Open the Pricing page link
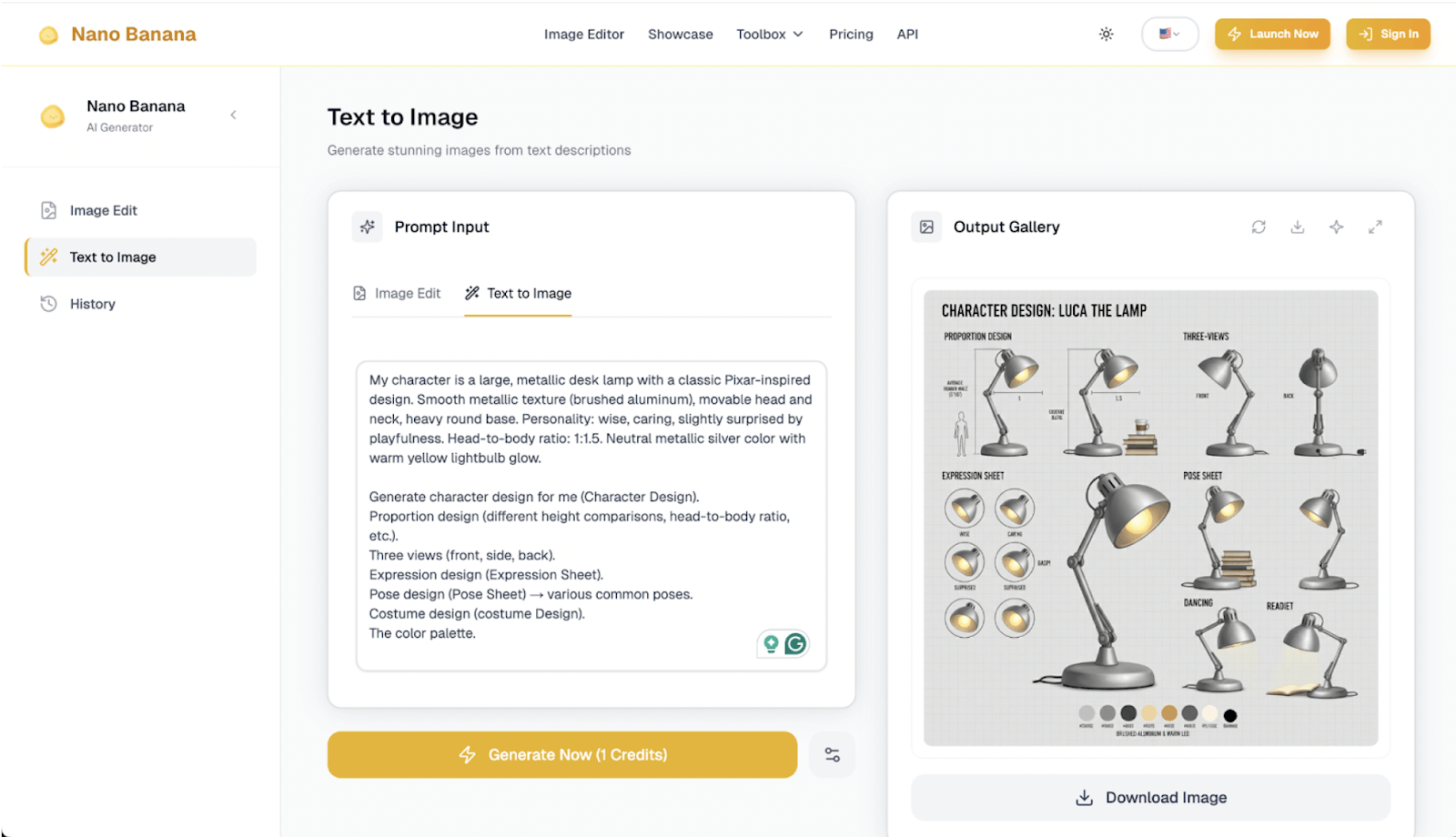Viewport: 1456px width, 837px height. pyautogui.click(x=851, y=35)
